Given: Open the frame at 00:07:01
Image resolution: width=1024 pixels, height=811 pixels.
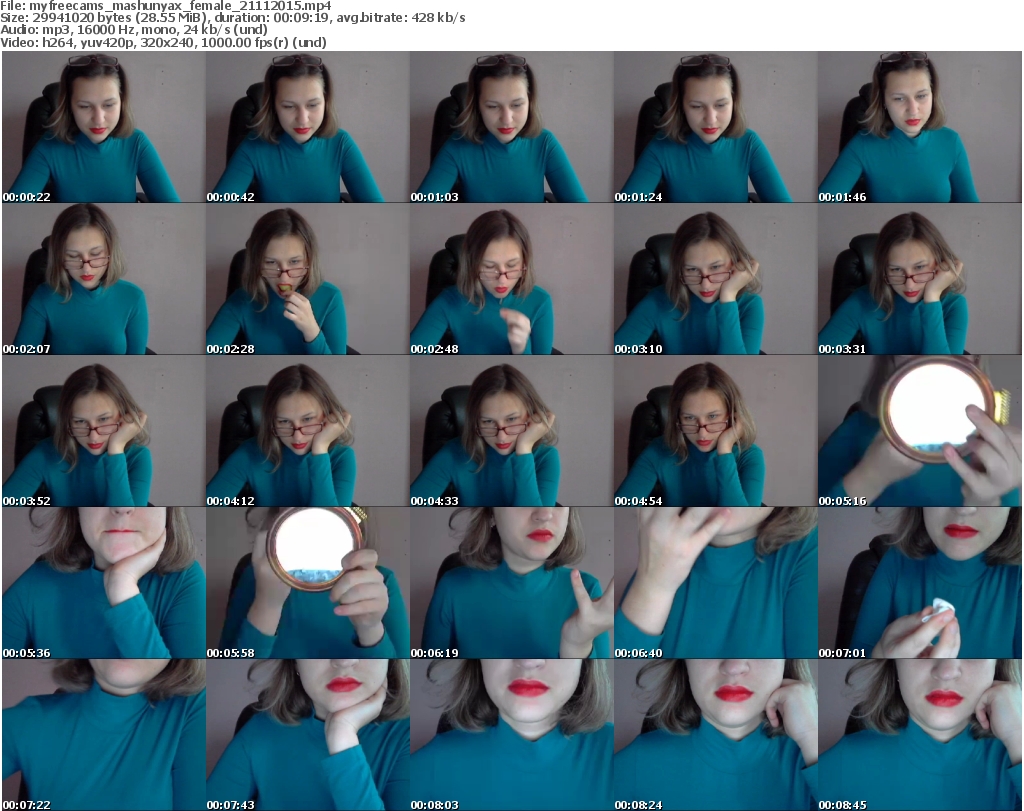Looking at the screenshot, I should pos(919,583).
